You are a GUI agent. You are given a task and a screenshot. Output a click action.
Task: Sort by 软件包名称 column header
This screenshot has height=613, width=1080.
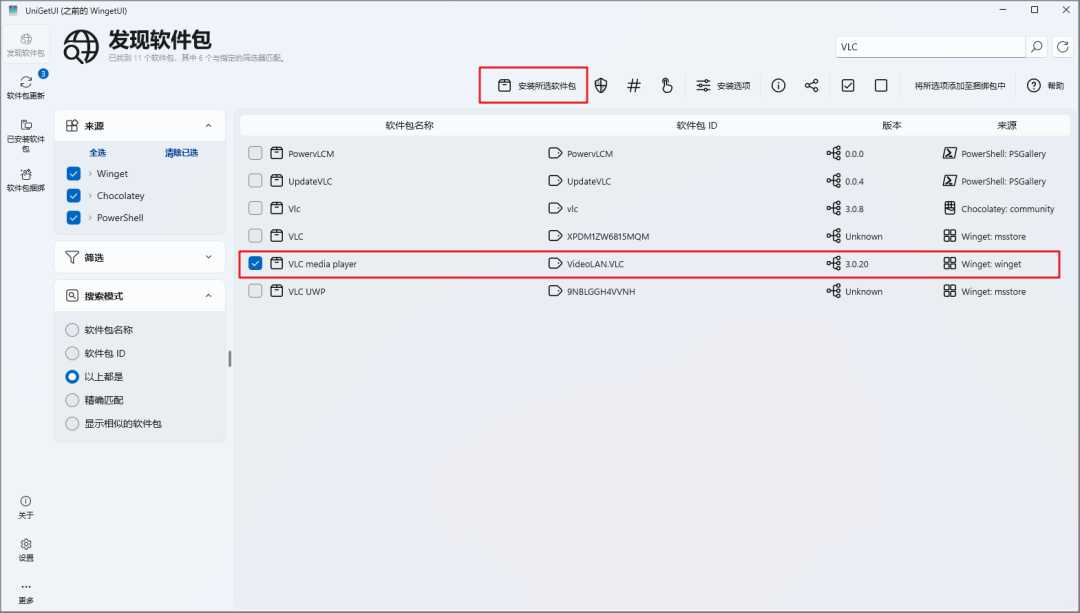[409, 125]
